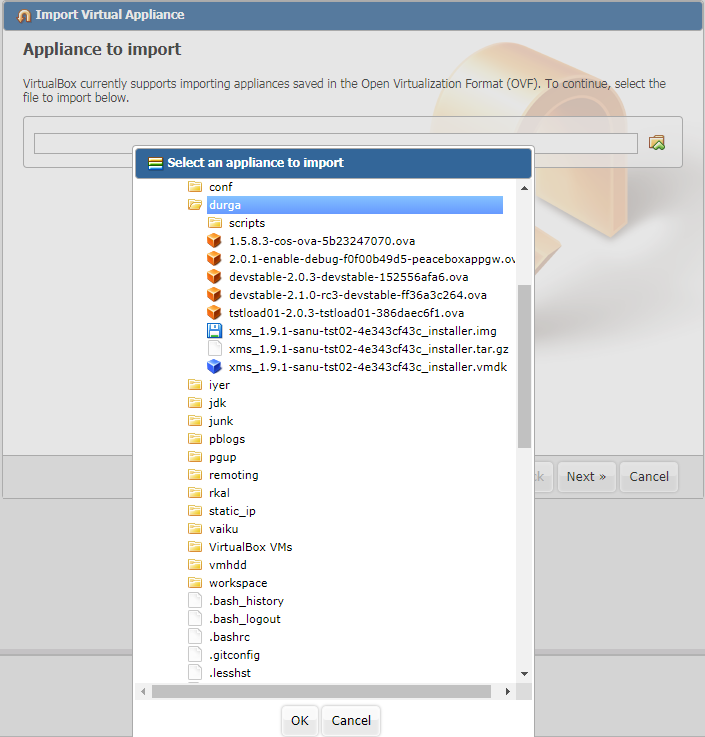This screenshot has height=737, width=705.
Task: Click the open folder icon beside durga
Action: [195, 205]
